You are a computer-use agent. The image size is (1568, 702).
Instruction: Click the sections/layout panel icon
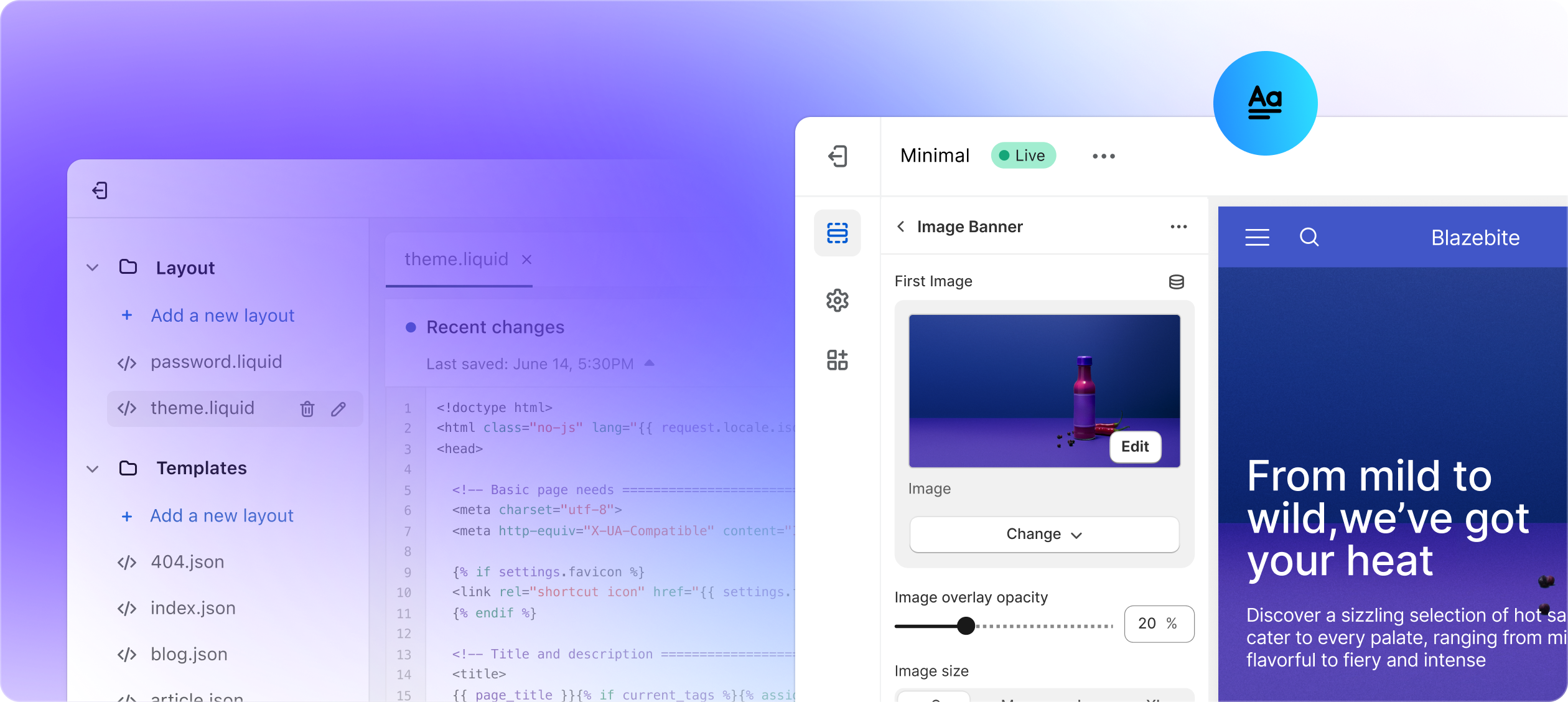(838, 231)
